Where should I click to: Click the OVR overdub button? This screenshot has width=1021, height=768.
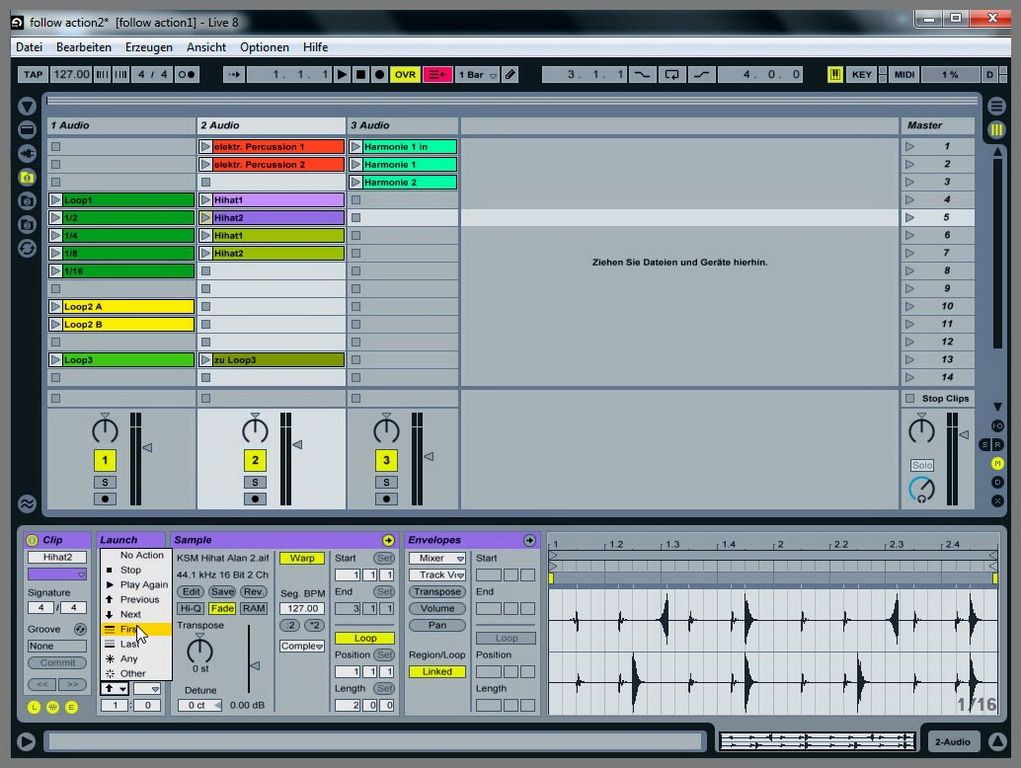(405, 74)
